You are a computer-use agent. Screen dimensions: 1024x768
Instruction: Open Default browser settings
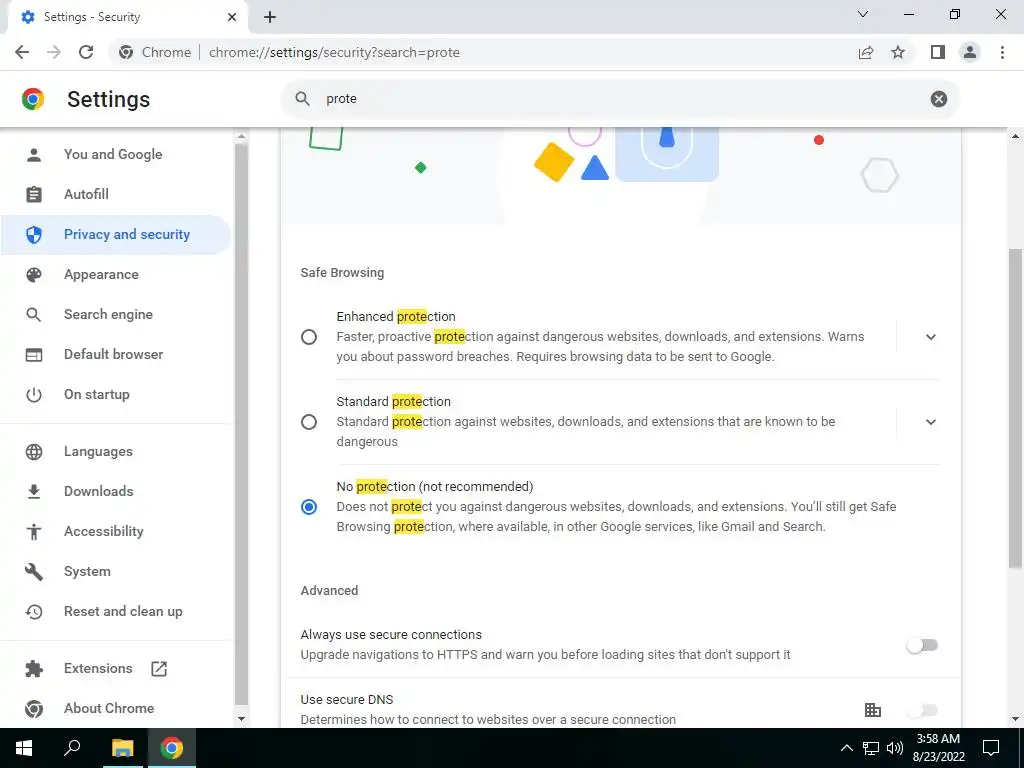pyautogui.click(x=116, y=354)
